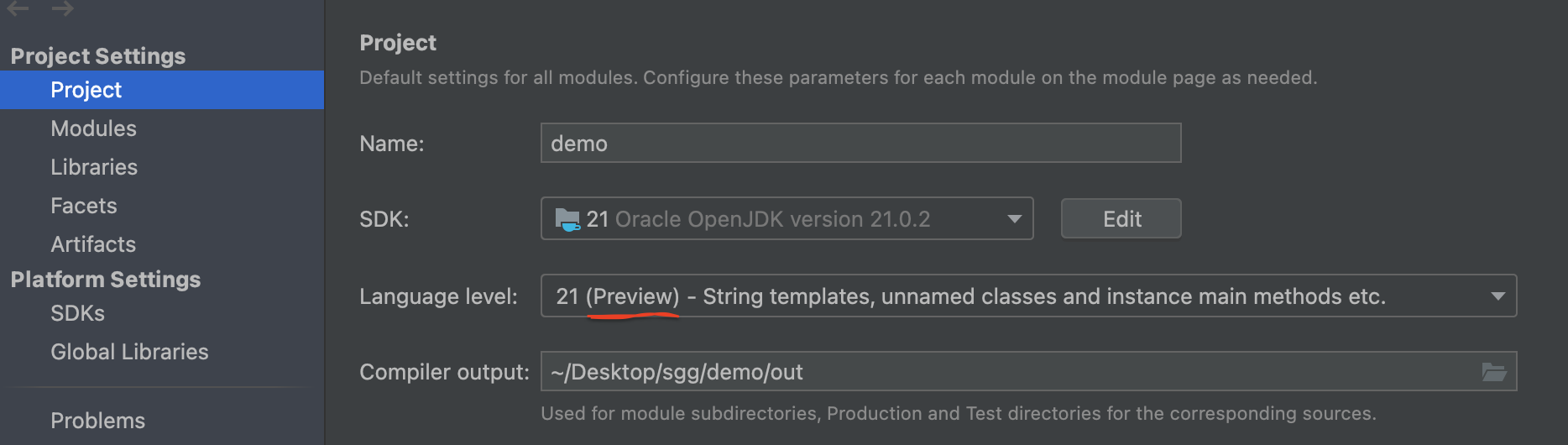Click the Project Settings section header

pyautogui.click(x=98, y=56)
